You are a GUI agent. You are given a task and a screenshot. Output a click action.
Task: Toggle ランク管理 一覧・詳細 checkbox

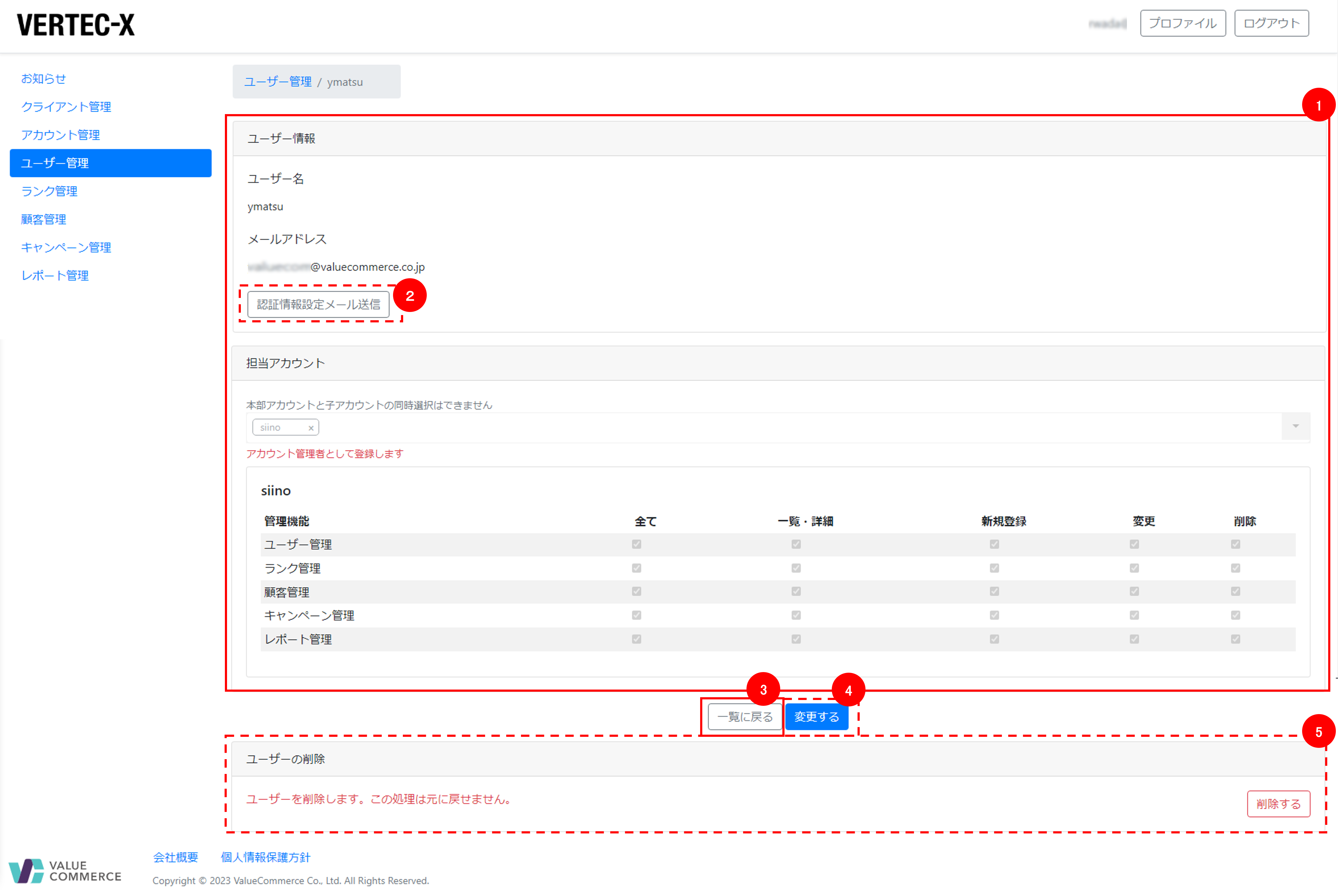pyautogui.click(x=796, y=568)
